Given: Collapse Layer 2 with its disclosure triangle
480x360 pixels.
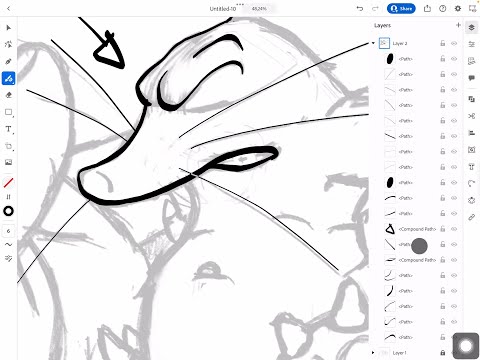Looking at the screenshot, I should tap(373, 43).
